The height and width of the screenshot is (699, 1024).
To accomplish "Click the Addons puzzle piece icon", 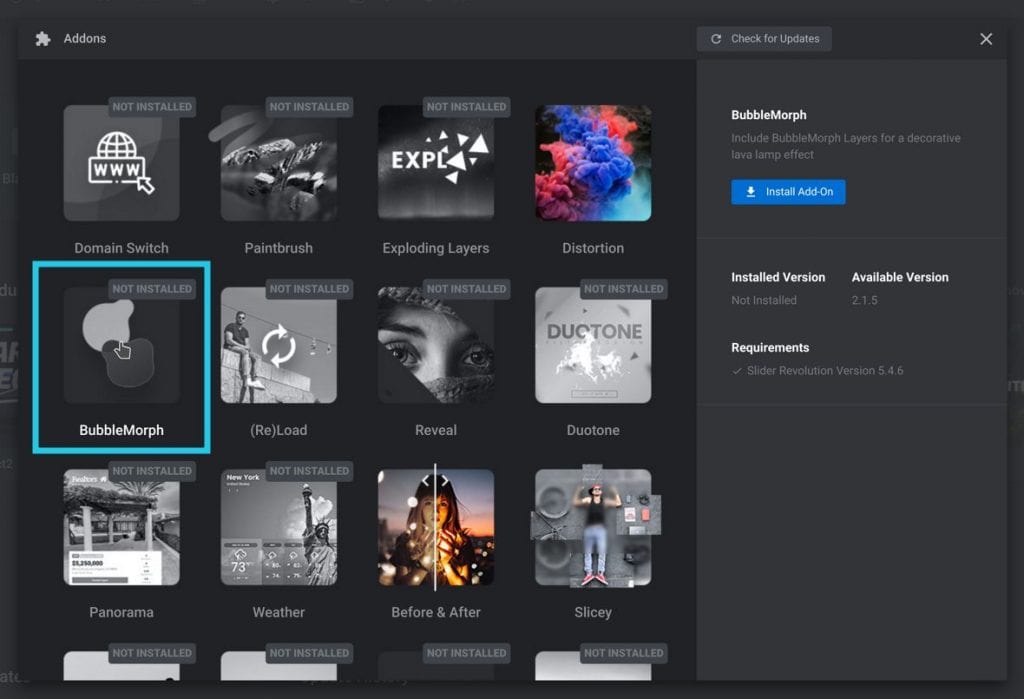I will [x=43, y=39].
